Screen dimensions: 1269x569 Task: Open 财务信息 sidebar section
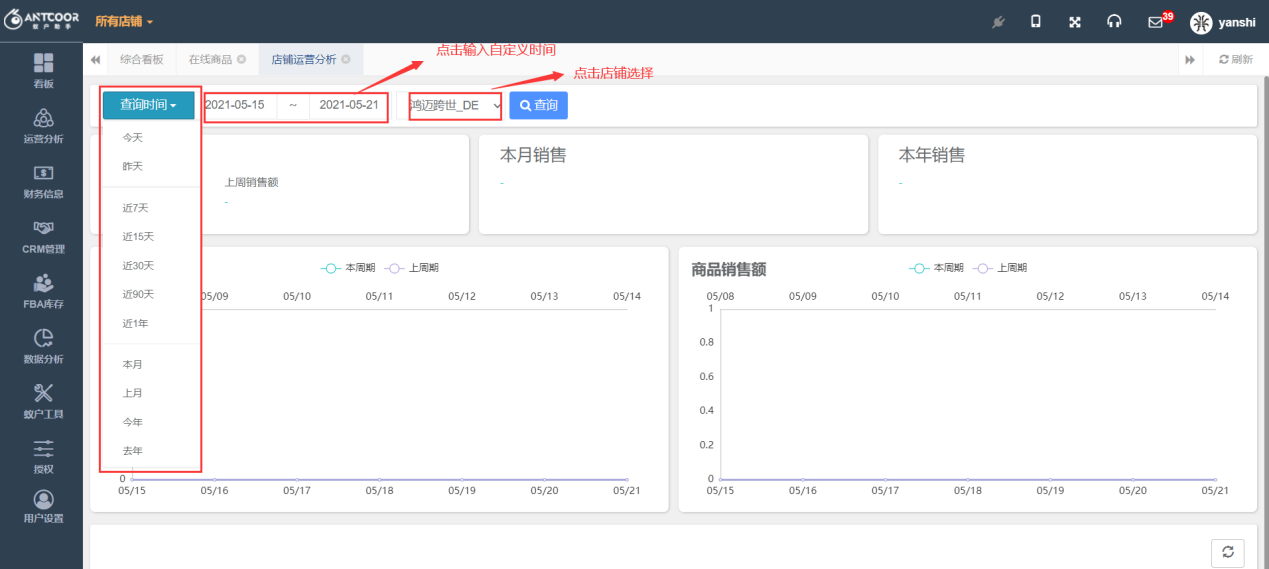pos(43,182)
